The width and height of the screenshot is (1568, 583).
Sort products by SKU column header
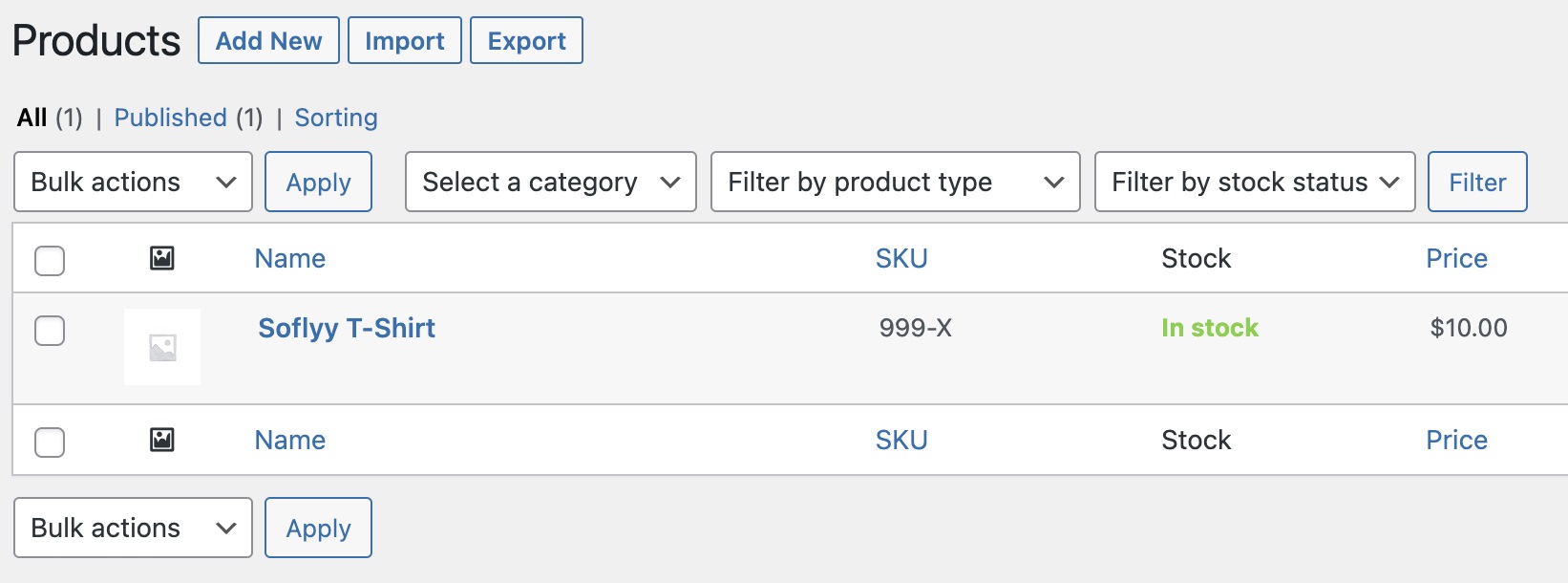(901, 258)
